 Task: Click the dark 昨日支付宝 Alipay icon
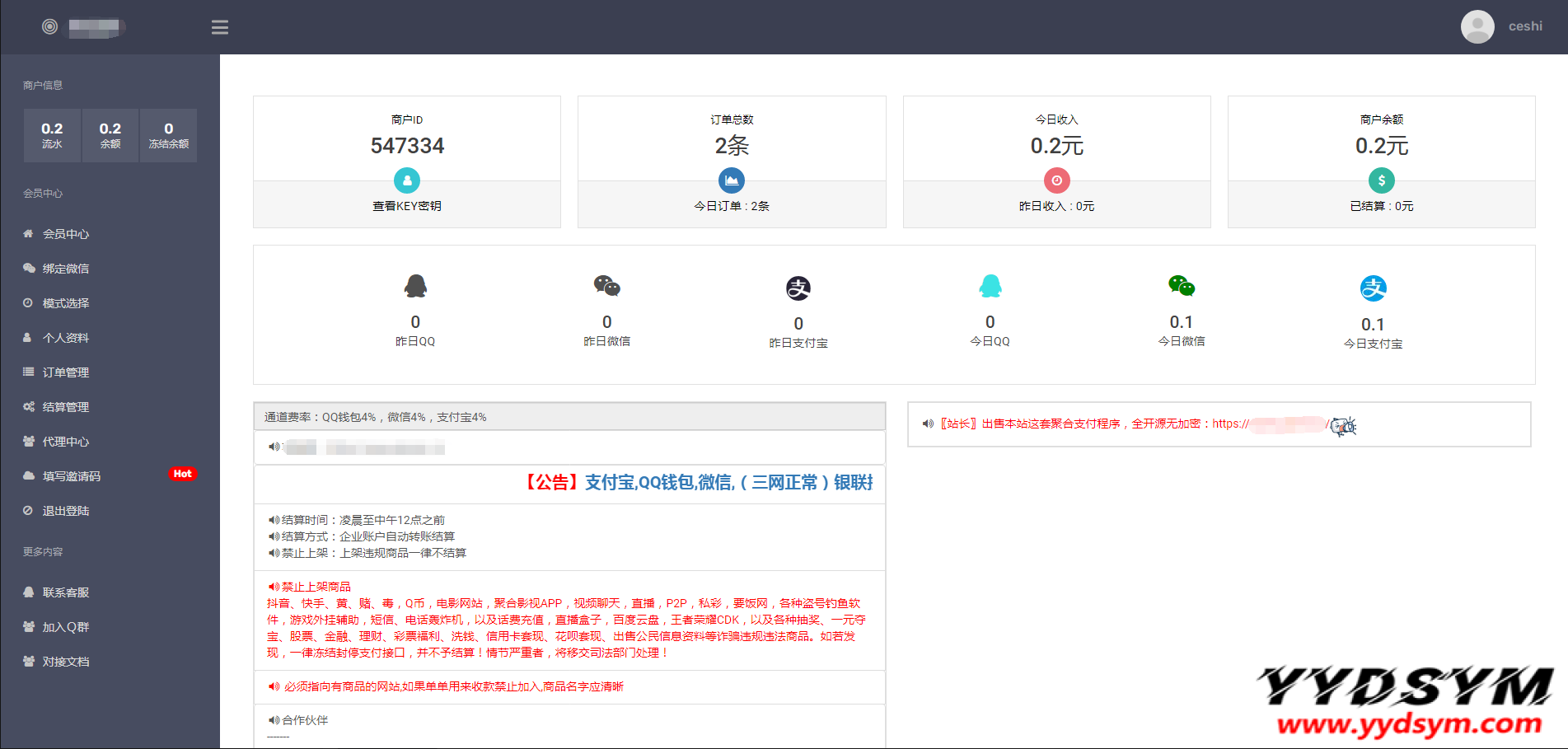pos(798,288)
